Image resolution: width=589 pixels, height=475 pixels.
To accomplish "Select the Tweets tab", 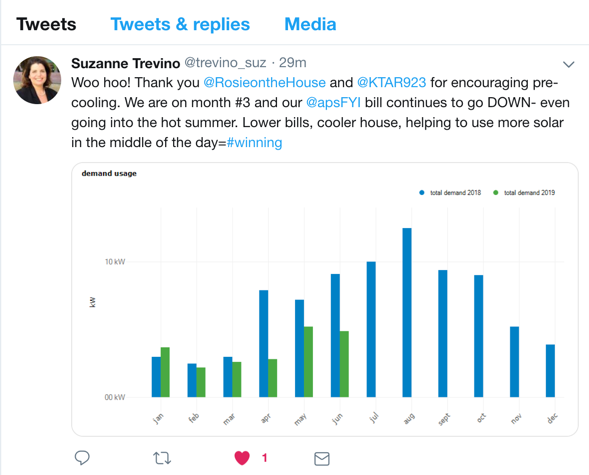I will click(x=46, y=24).
